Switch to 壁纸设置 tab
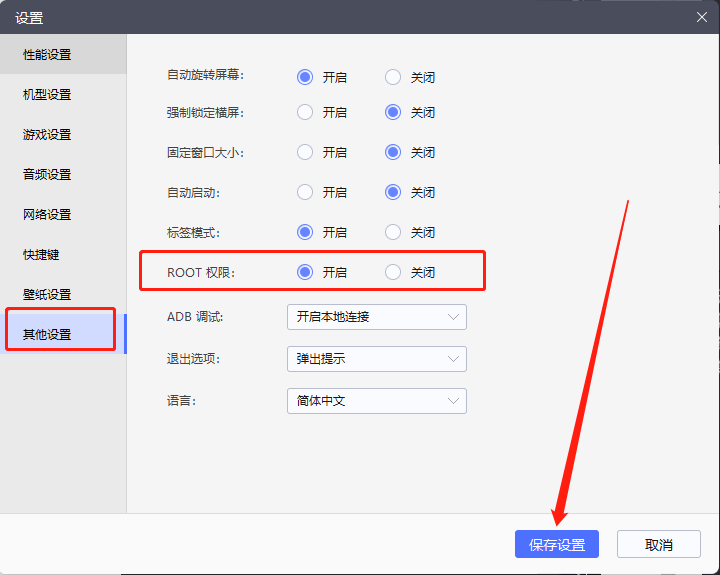 pyautogui.click(x=63, y=294)
